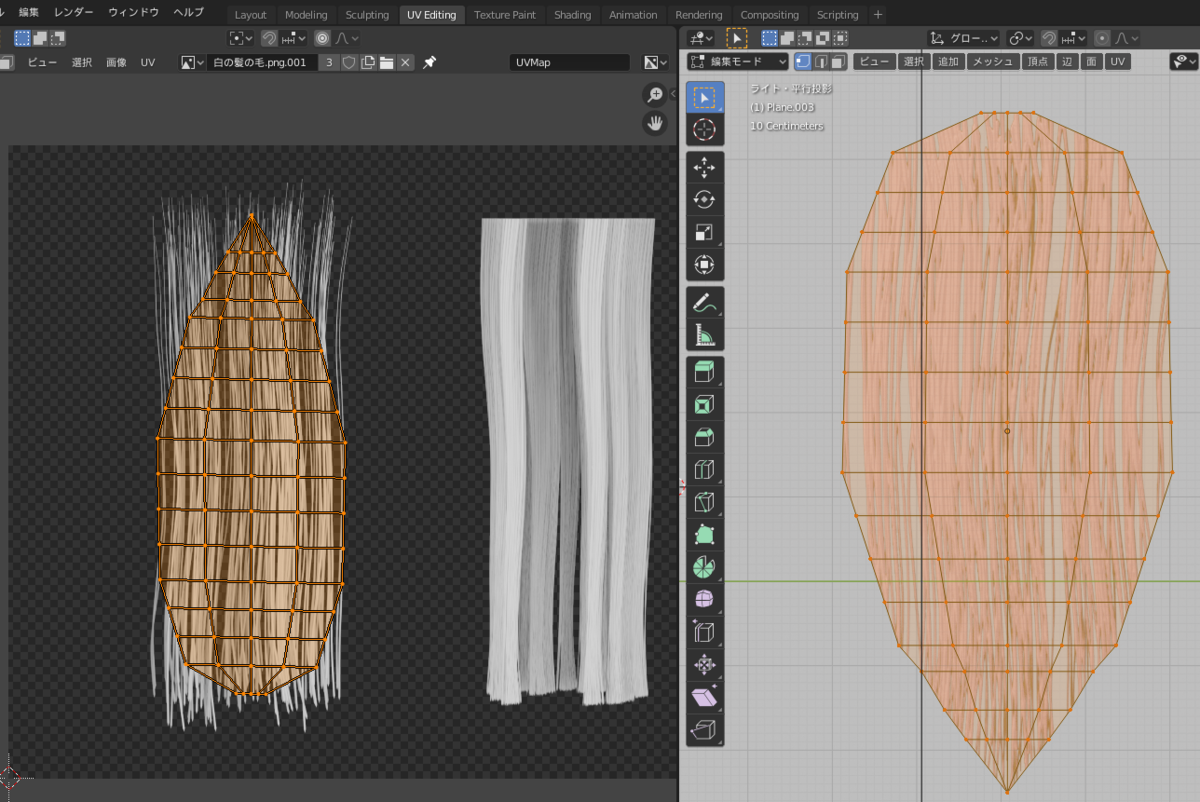Viewport: 1200px width, 802px height.
Task: Toggle fake user shield for the image
Action: coord(349,62)
